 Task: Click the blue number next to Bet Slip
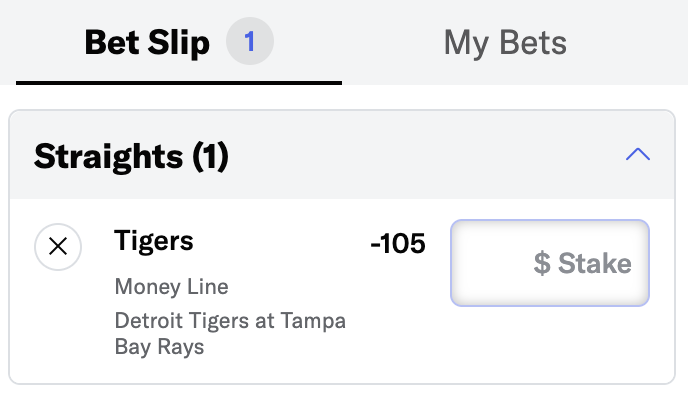tap(250, 41)
